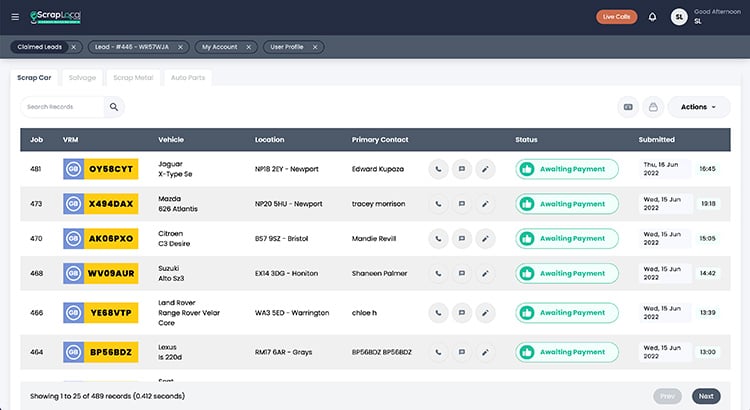Click the search magnifier icon
This screenshot has width=750, height=410.
tap(114, 107)
